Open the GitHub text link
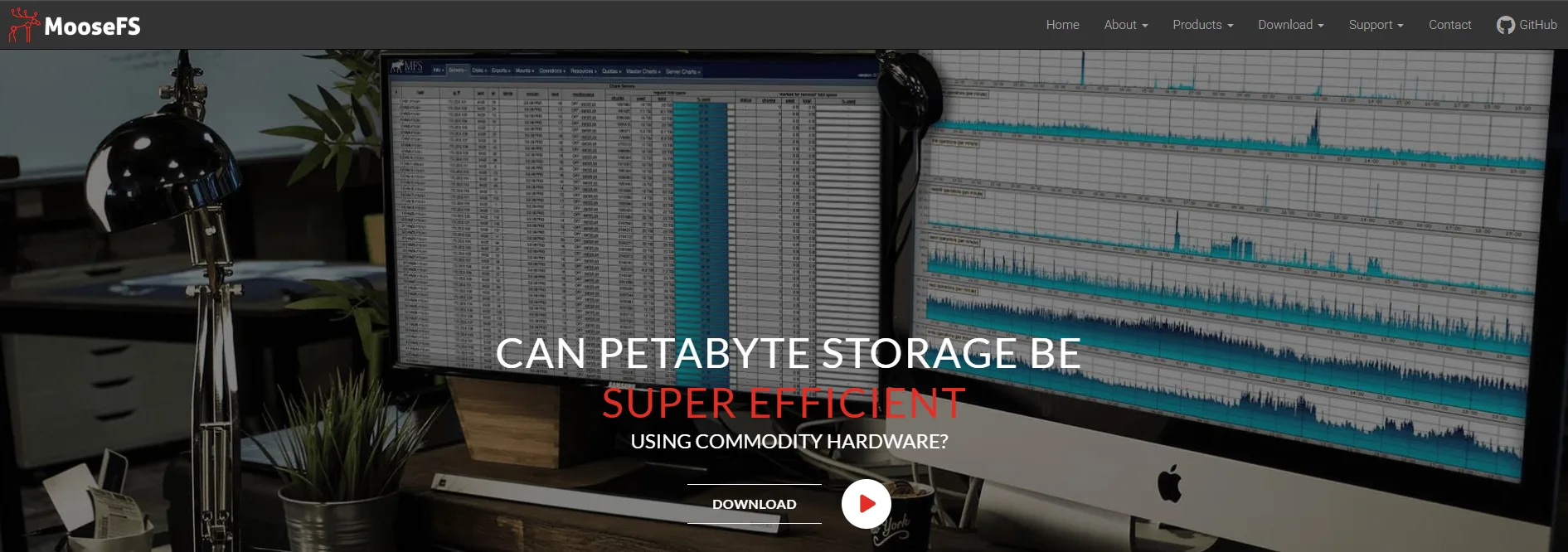1568x552 pixels. pyautogui.click(x=1537, y=25)
